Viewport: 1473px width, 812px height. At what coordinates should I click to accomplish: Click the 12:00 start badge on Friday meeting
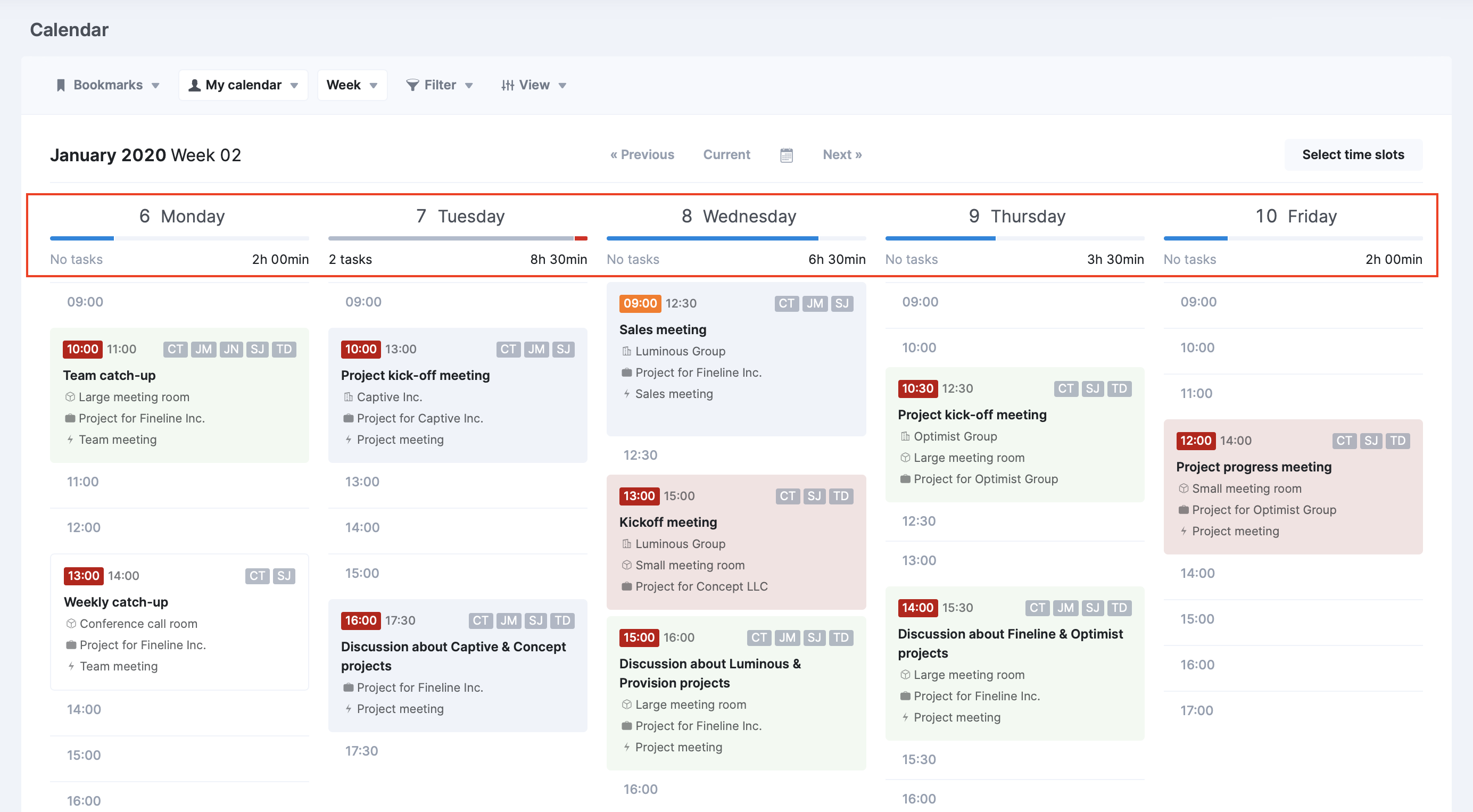tap(1196, 440)
